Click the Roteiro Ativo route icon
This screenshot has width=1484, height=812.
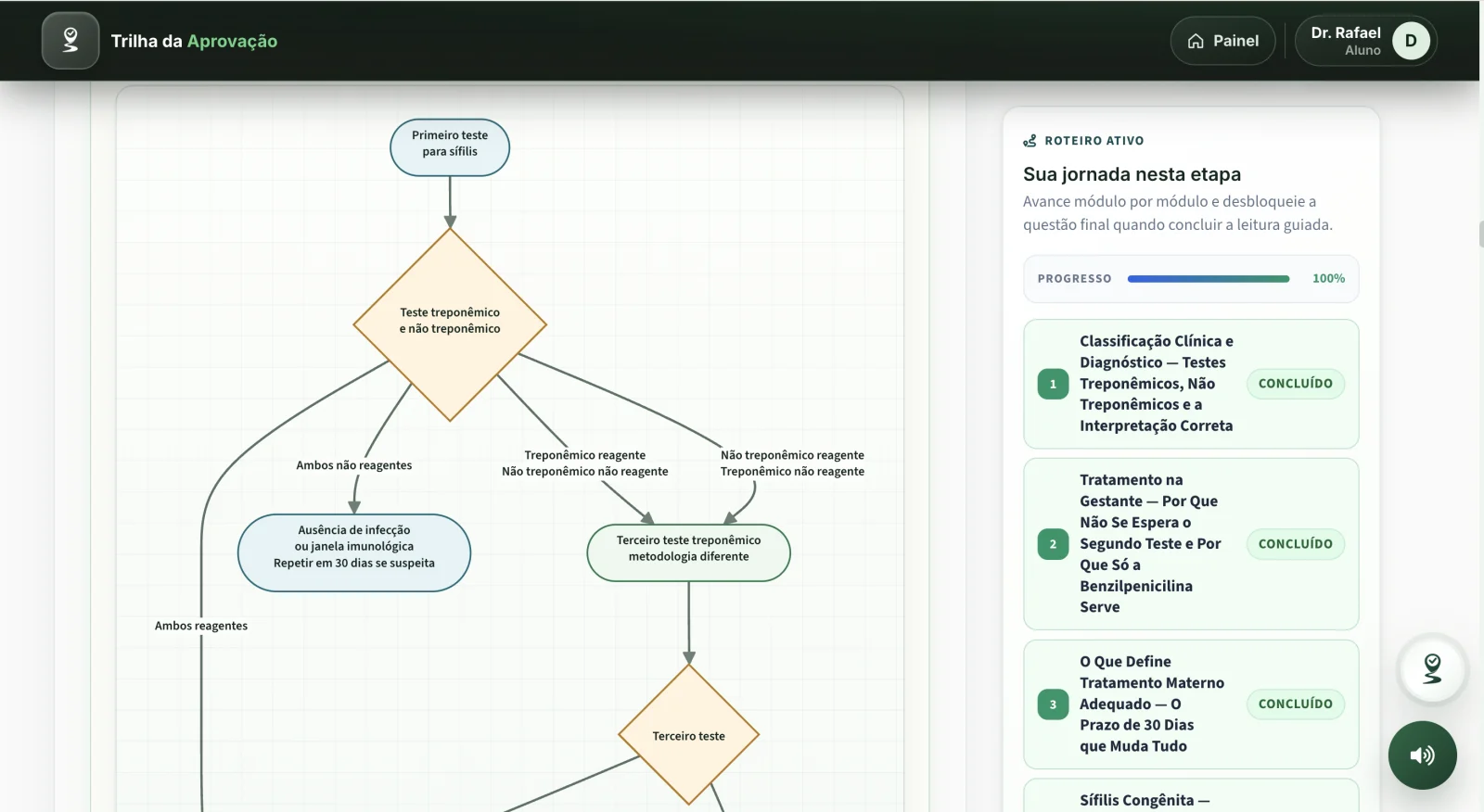tap(1030, 141)
